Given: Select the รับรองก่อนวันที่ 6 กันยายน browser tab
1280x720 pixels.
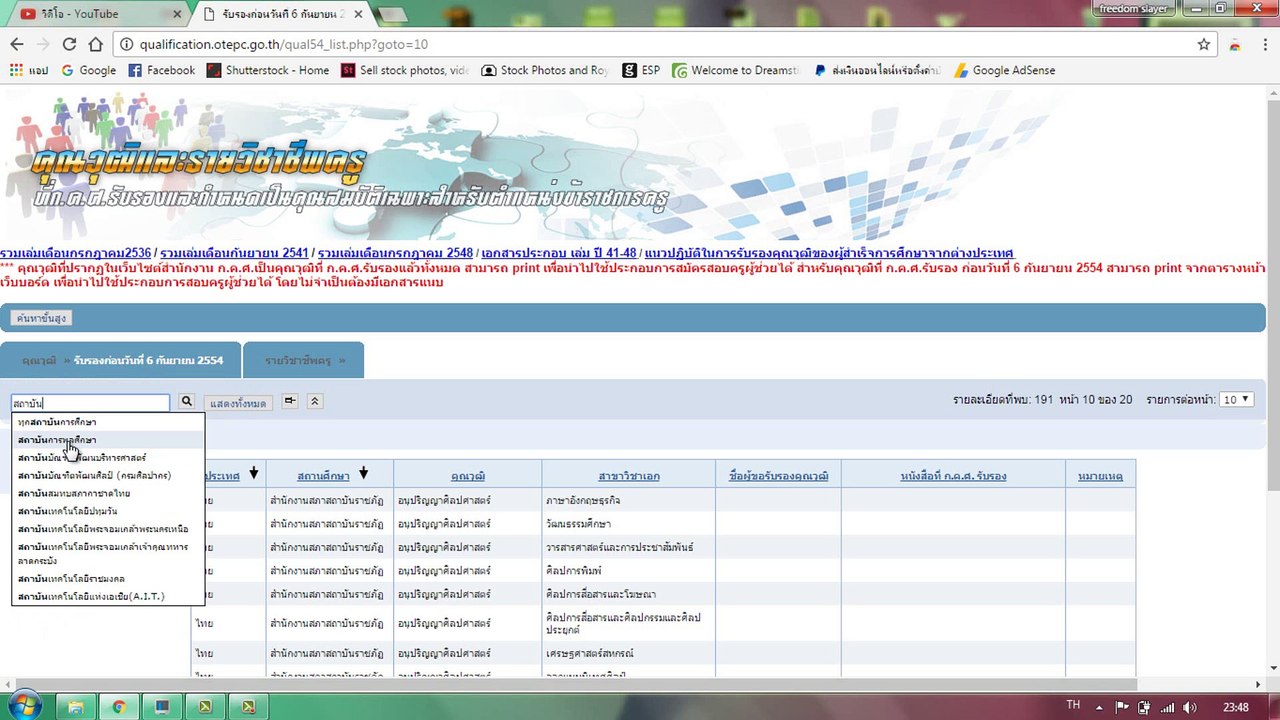Looking at the screenshot, I should (283, 14).
